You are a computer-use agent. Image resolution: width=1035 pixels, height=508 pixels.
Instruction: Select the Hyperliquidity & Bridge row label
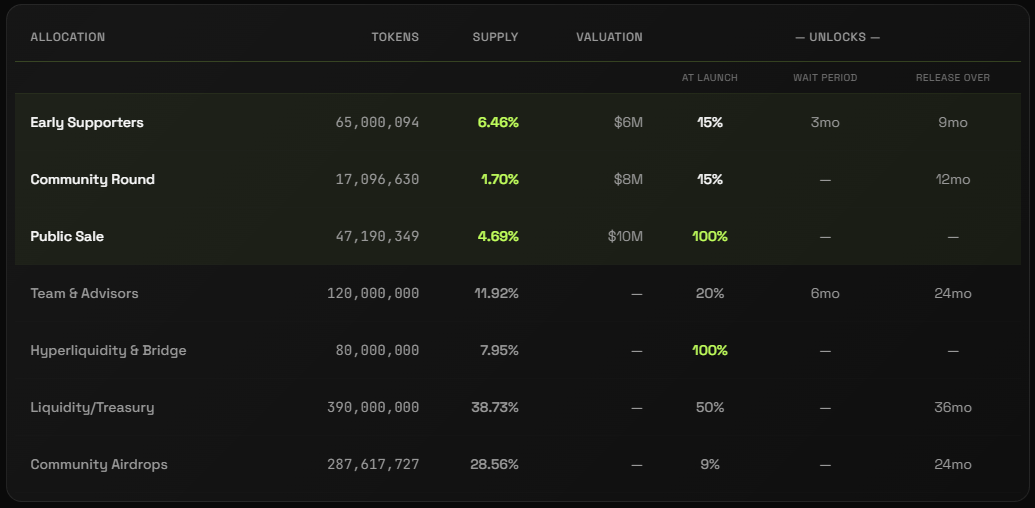tap(108, 351)
